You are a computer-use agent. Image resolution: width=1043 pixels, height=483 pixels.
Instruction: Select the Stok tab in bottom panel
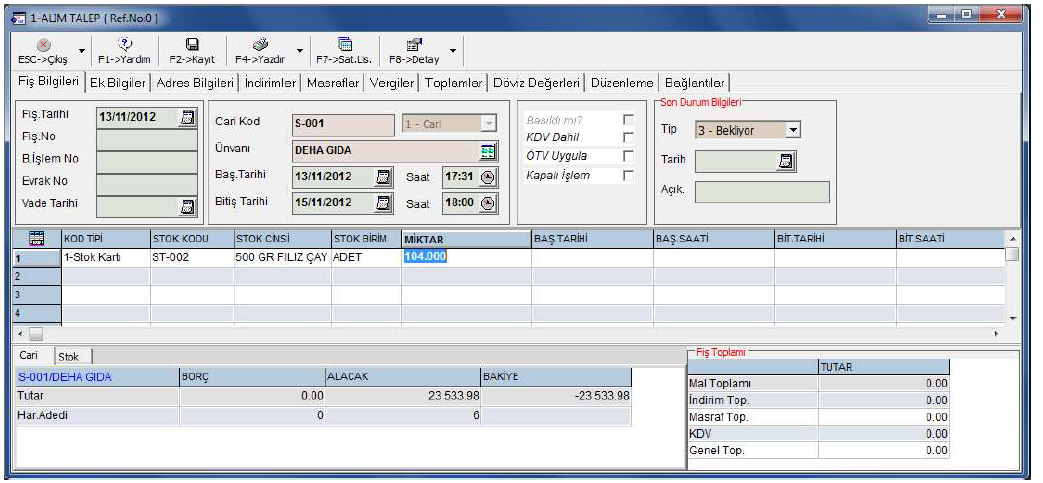pos(68,355)
